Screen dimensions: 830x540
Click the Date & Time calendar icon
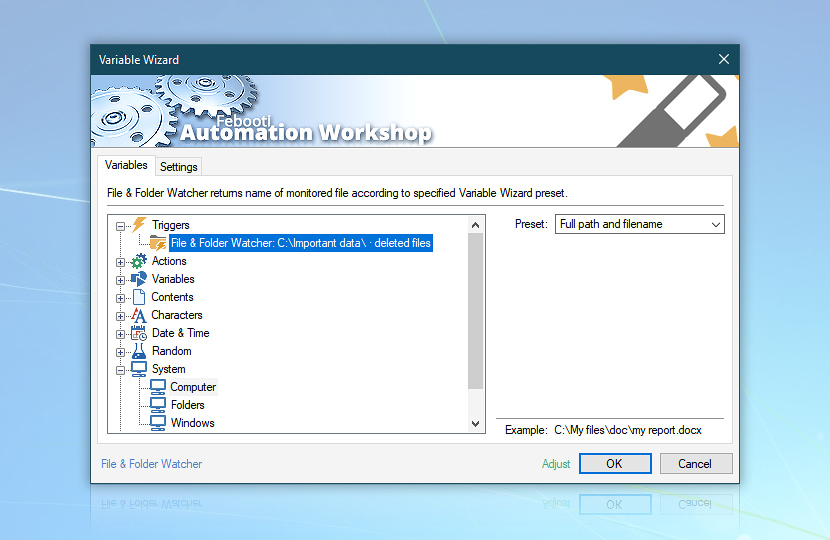click(139, 333)
